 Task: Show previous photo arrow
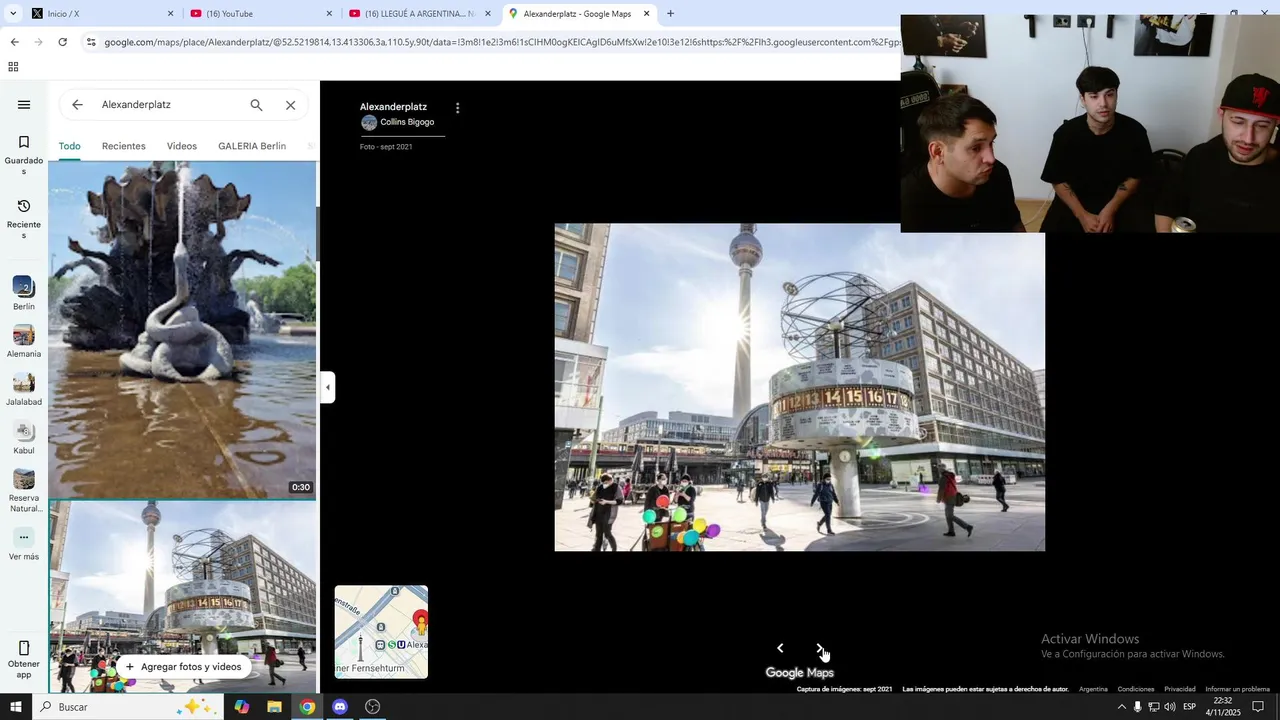780,648
